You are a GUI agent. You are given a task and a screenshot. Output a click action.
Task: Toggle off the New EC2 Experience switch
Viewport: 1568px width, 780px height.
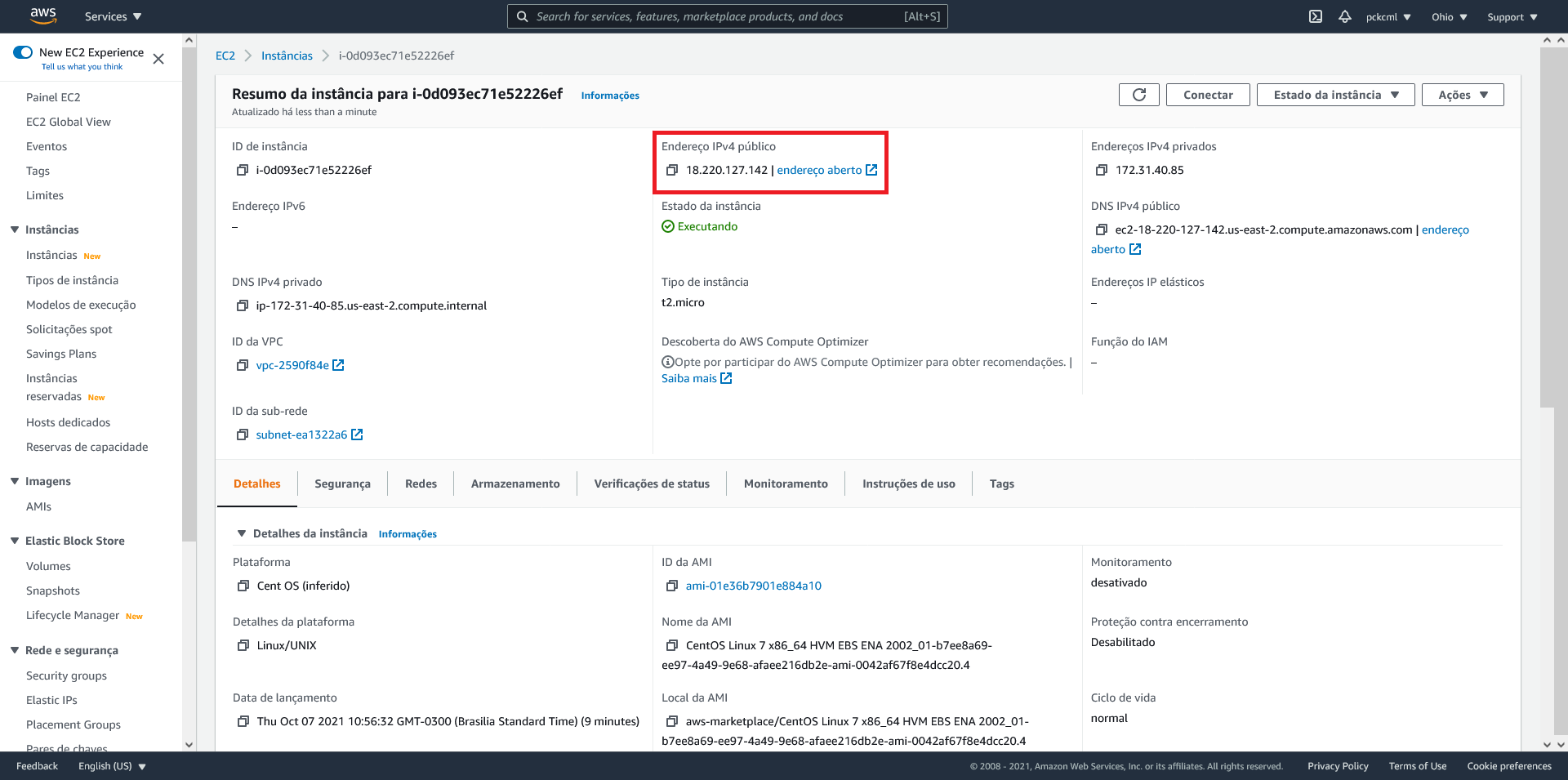point(22,52)
